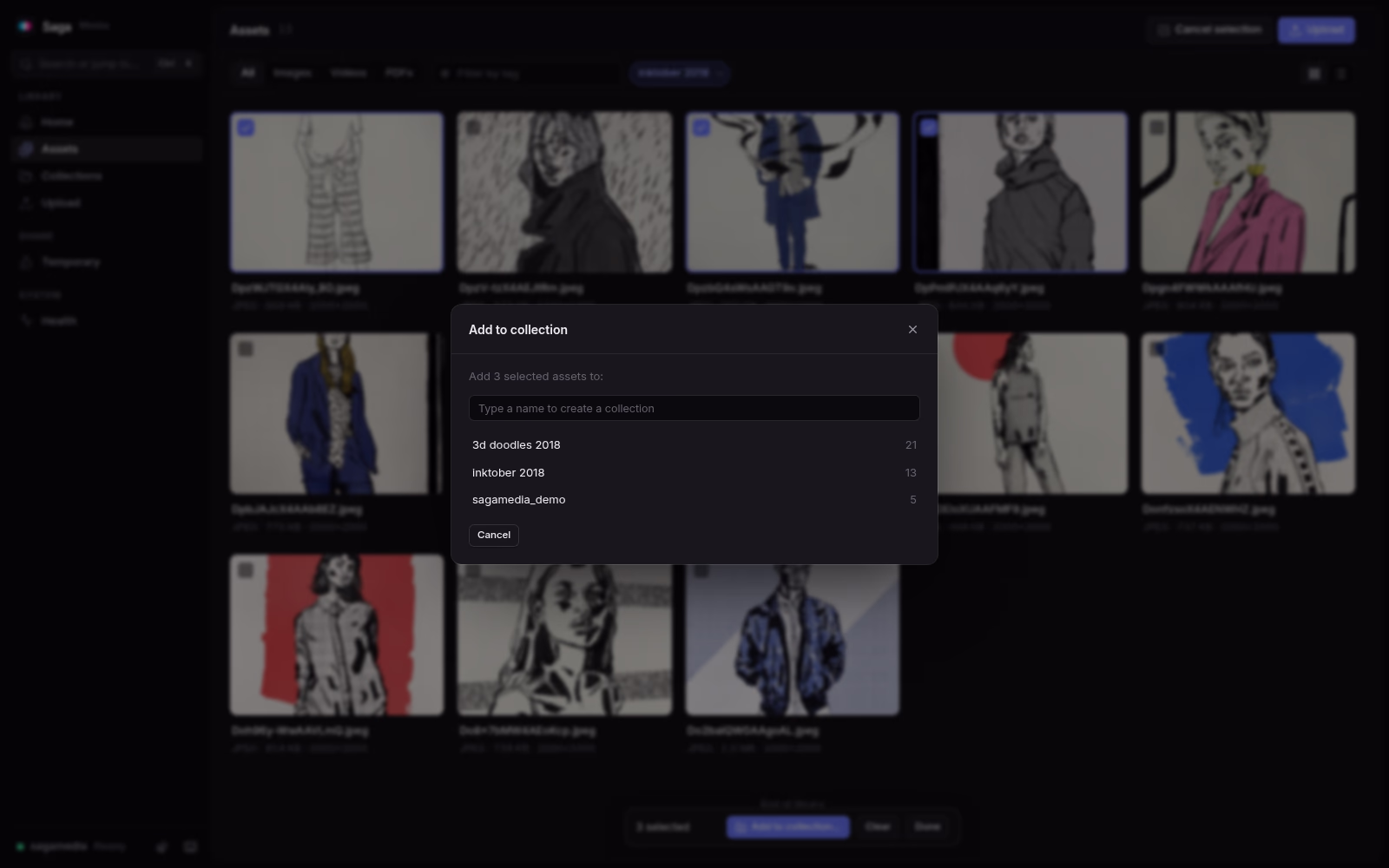
Task: Click the Upload icon in the sidebar
Action: [27, 203]
